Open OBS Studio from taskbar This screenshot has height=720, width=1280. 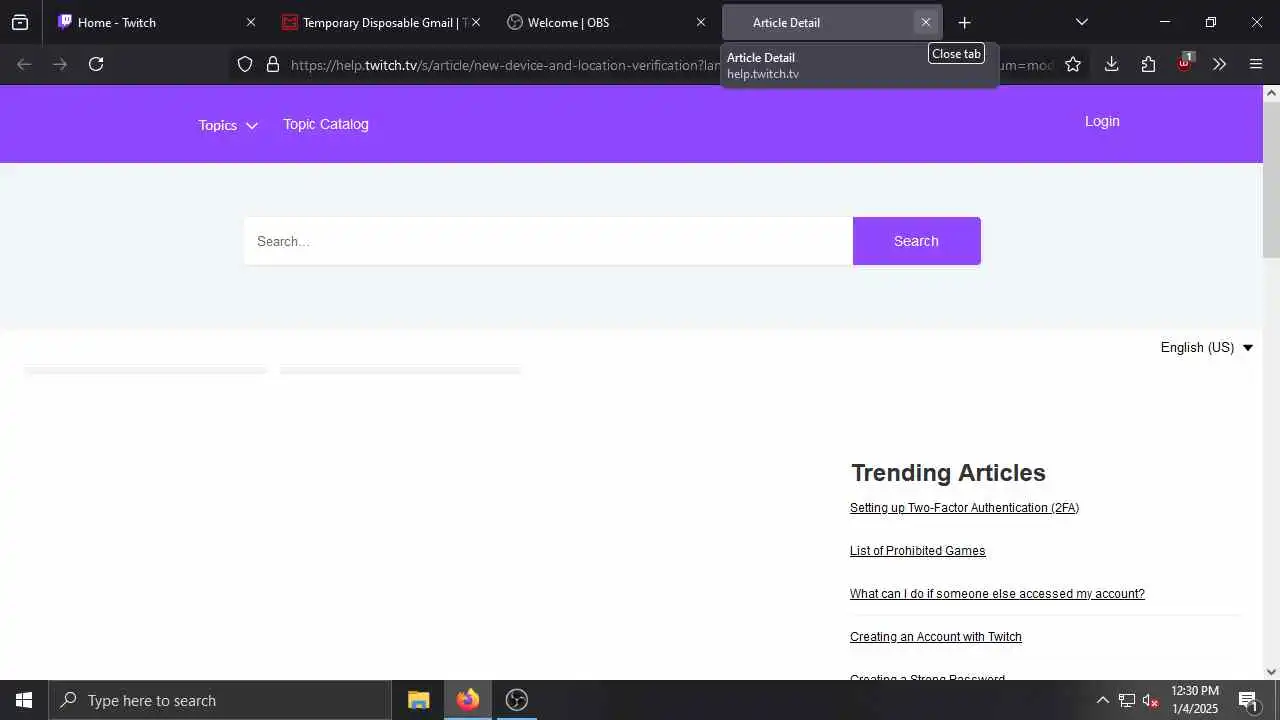coord(516,700)
